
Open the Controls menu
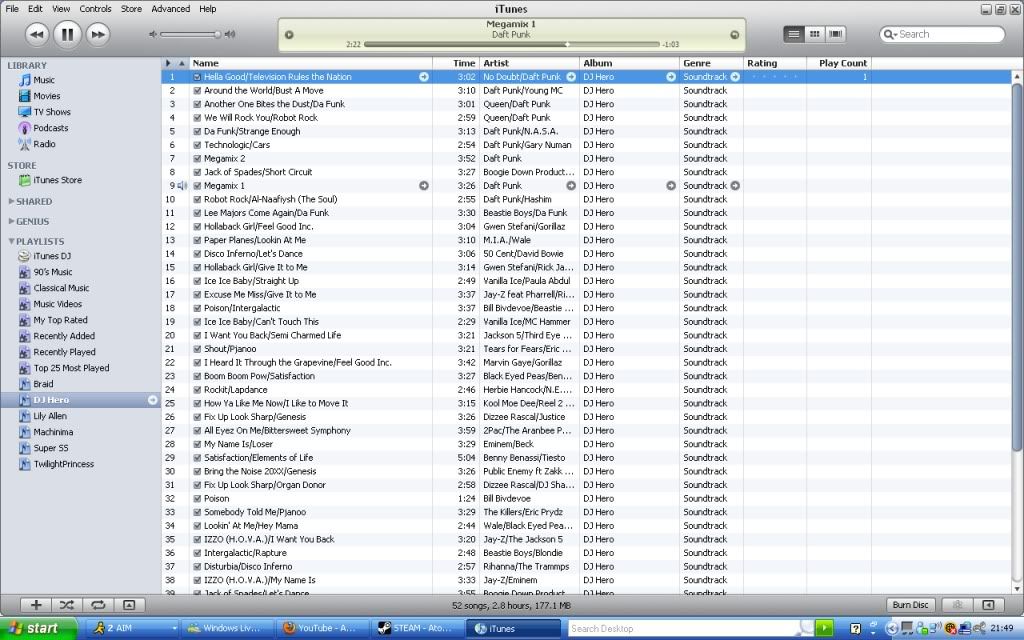pyautogui.click(x=95, y=8)
